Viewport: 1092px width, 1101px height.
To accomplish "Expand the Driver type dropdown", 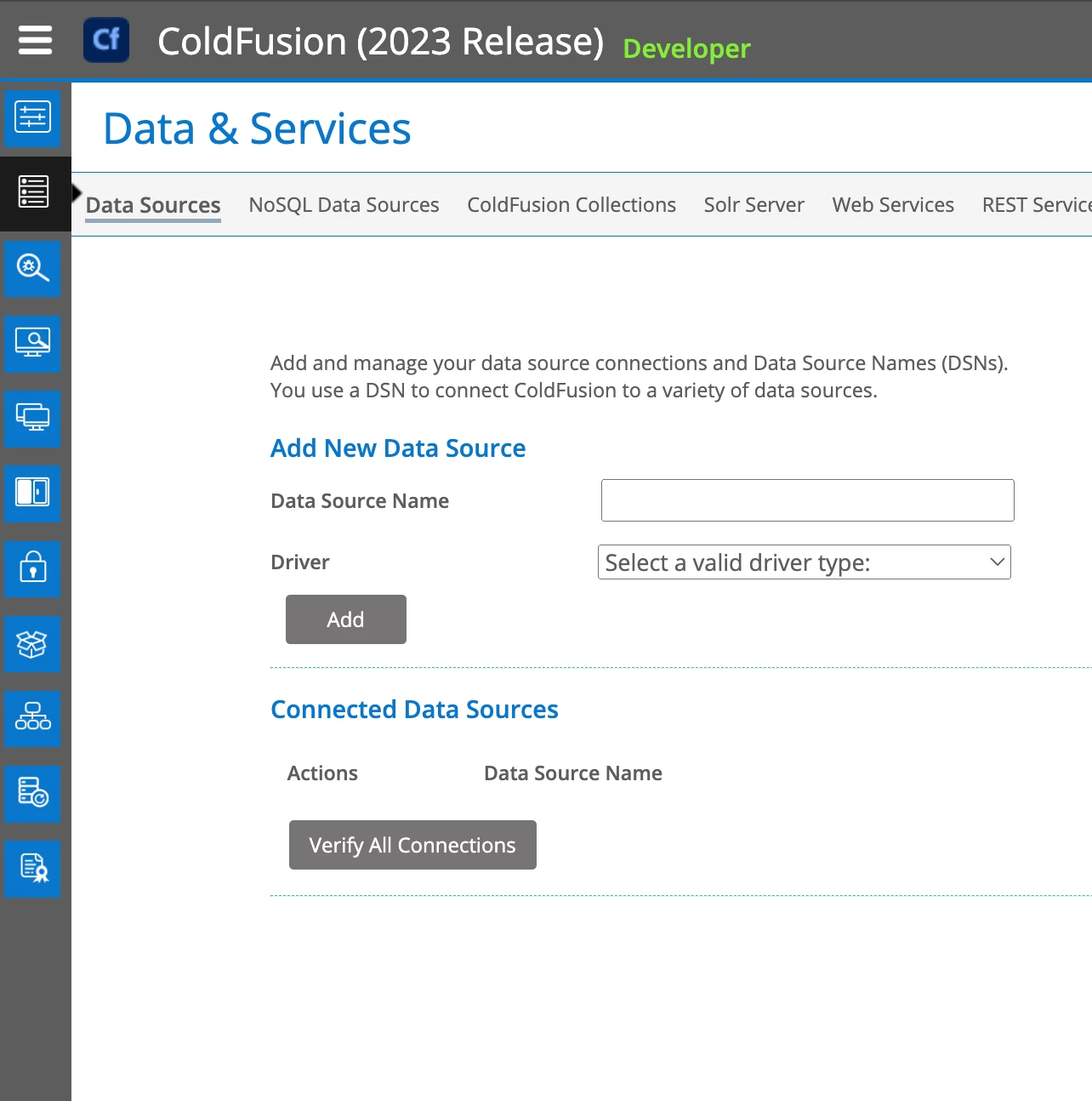I will pos(804,562).
